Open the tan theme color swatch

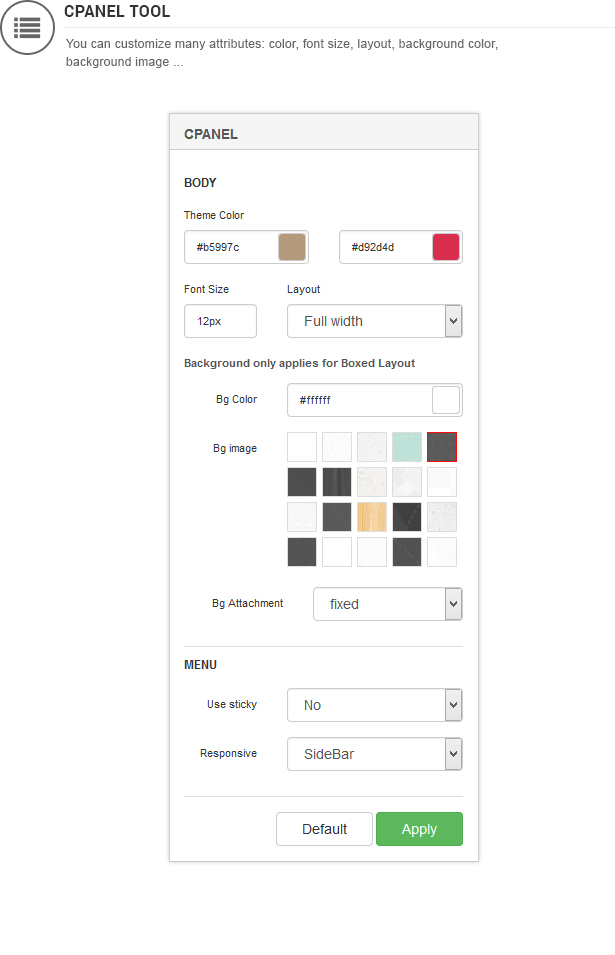[x=292, y=247]
